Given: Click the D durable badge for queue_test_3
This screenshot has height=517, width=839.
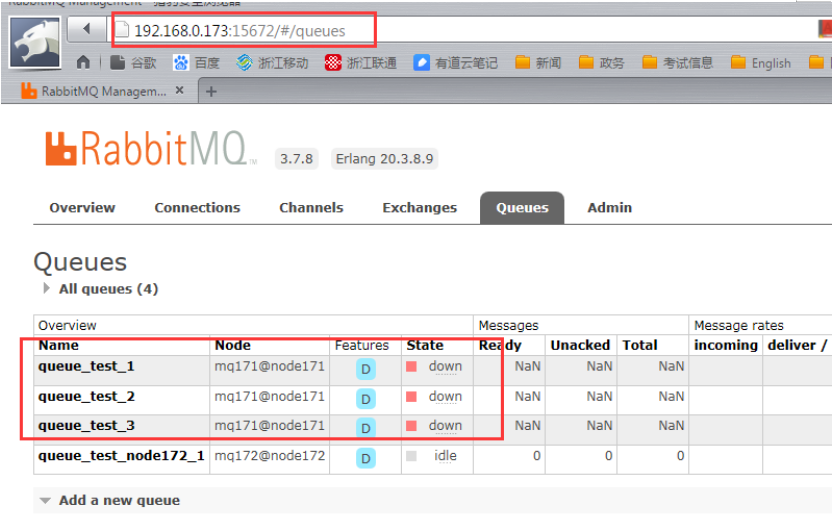Looking at the screenshot, I should [x=365, y=428].
